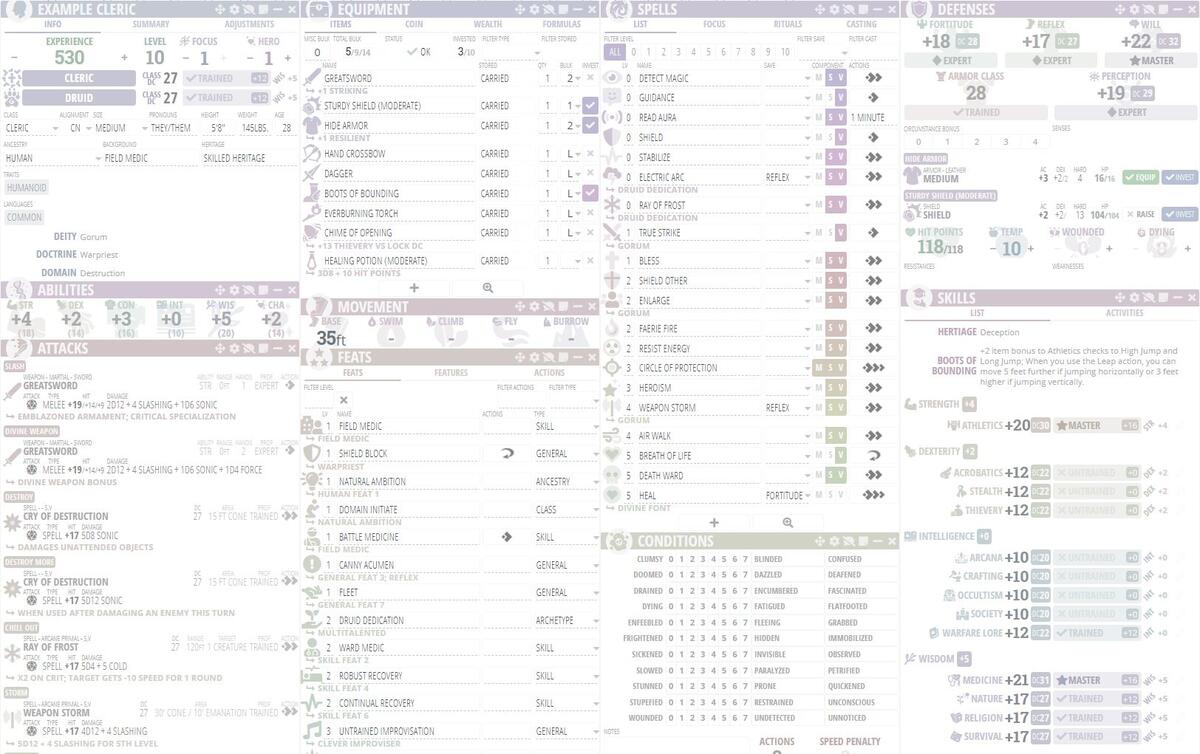1200x754 pixels.
Task: Switch to the ADJUSTMENTS tab
Action: point(249,24)
